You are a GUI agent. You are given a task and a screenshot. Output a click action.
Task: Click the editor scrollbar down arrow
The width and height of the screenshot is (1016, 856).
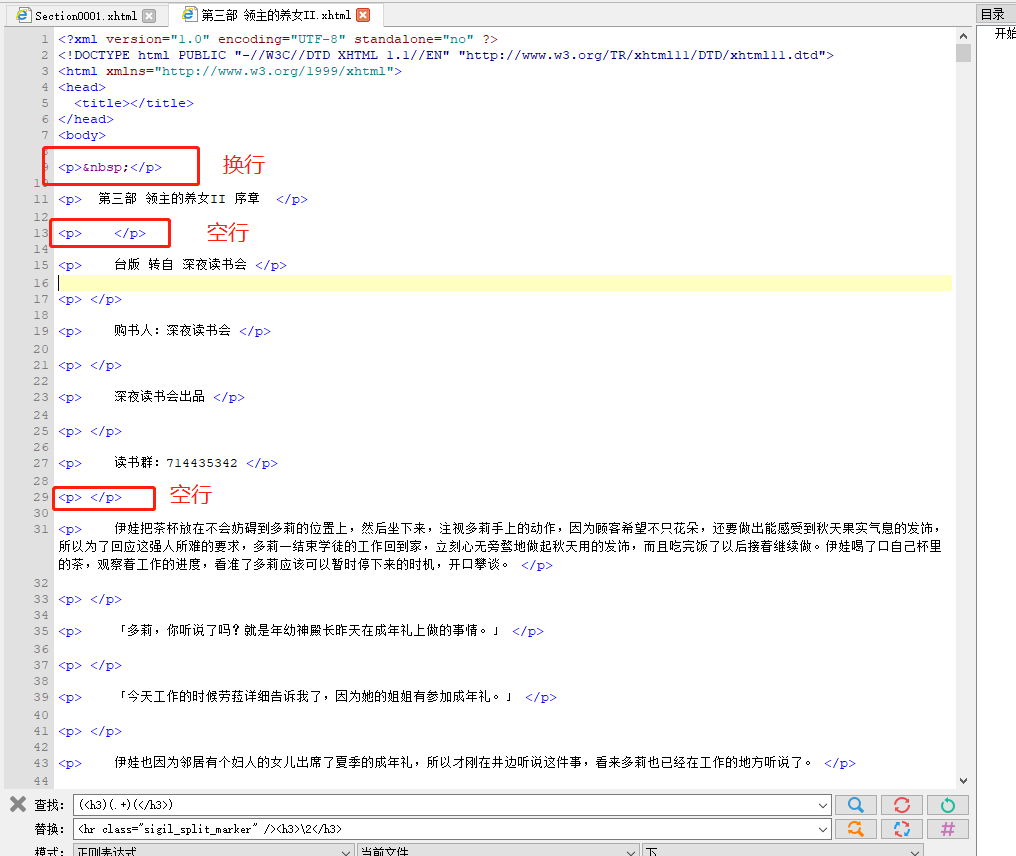(963, 781)
